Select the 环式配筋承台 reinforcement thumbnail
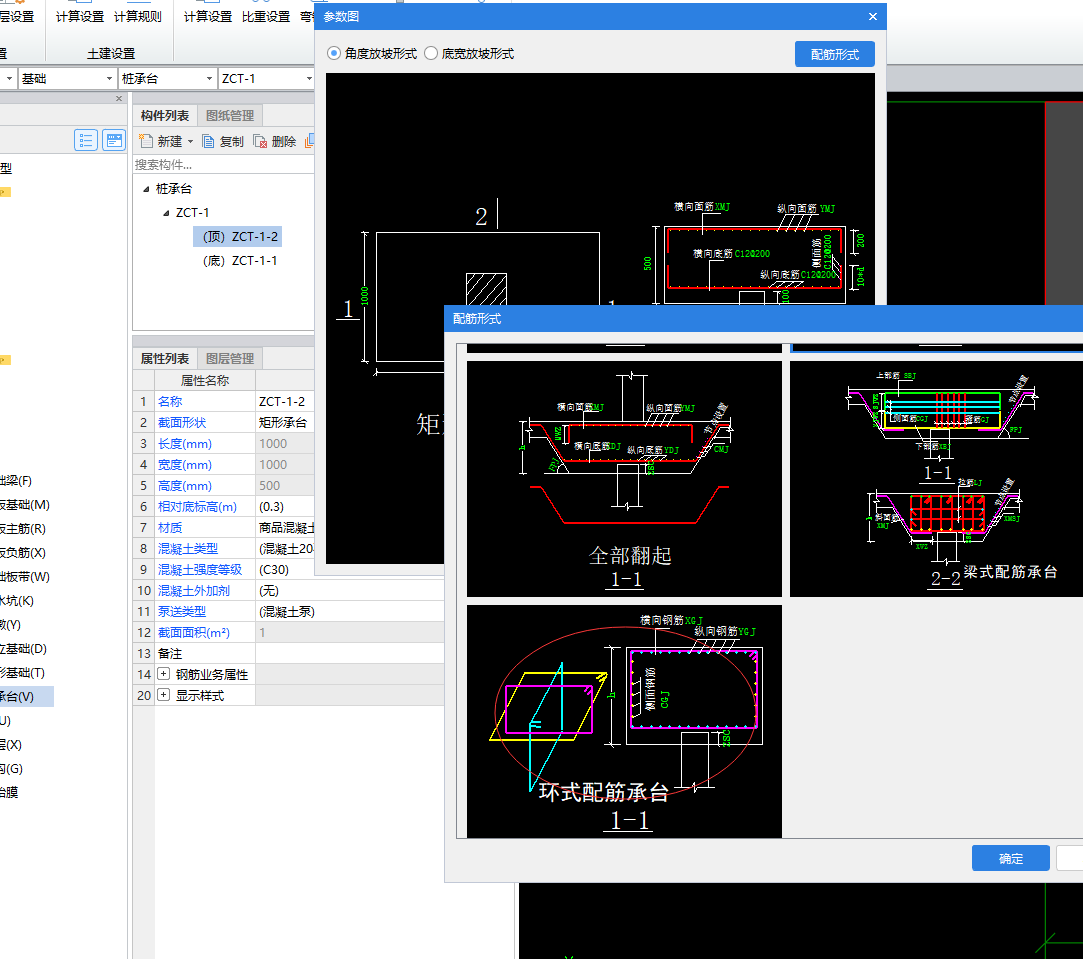 click(x=624, y=721)
